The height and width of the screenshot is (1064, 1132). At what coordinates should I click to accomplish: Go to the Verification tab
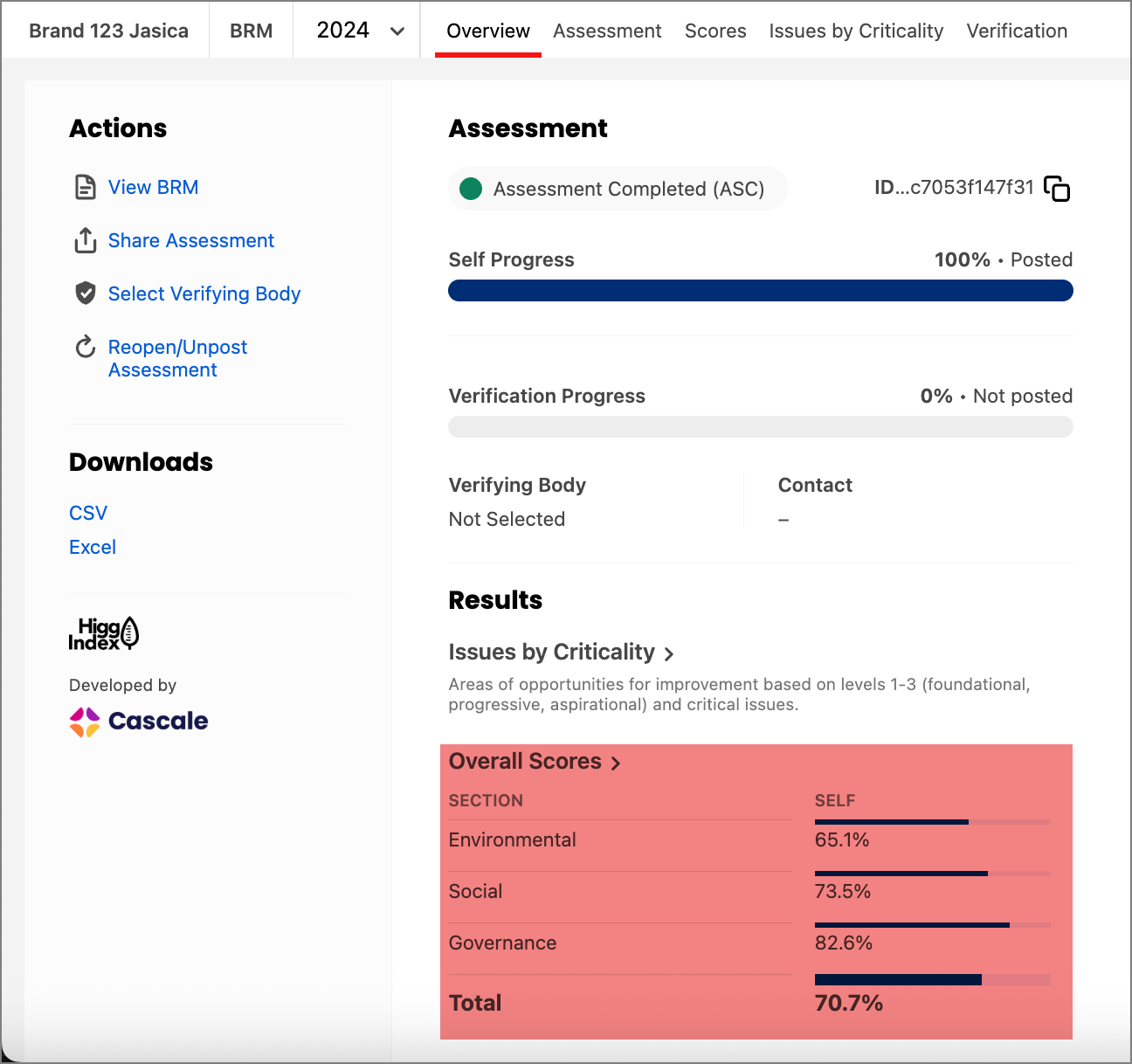[1017, 31]
